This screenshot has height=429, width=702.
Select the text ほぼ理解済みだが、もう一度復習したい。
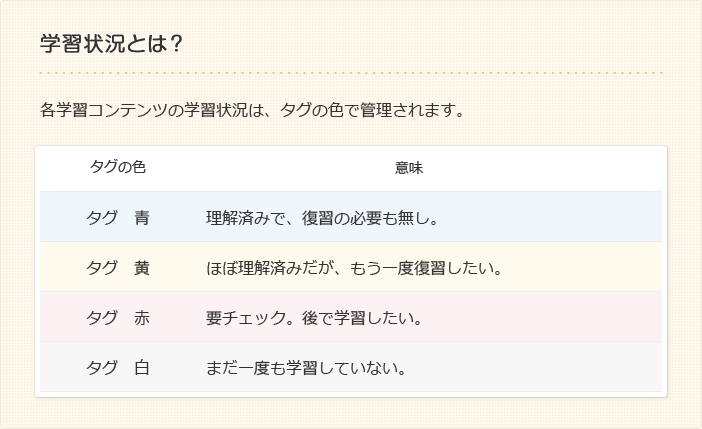(354, 268)
